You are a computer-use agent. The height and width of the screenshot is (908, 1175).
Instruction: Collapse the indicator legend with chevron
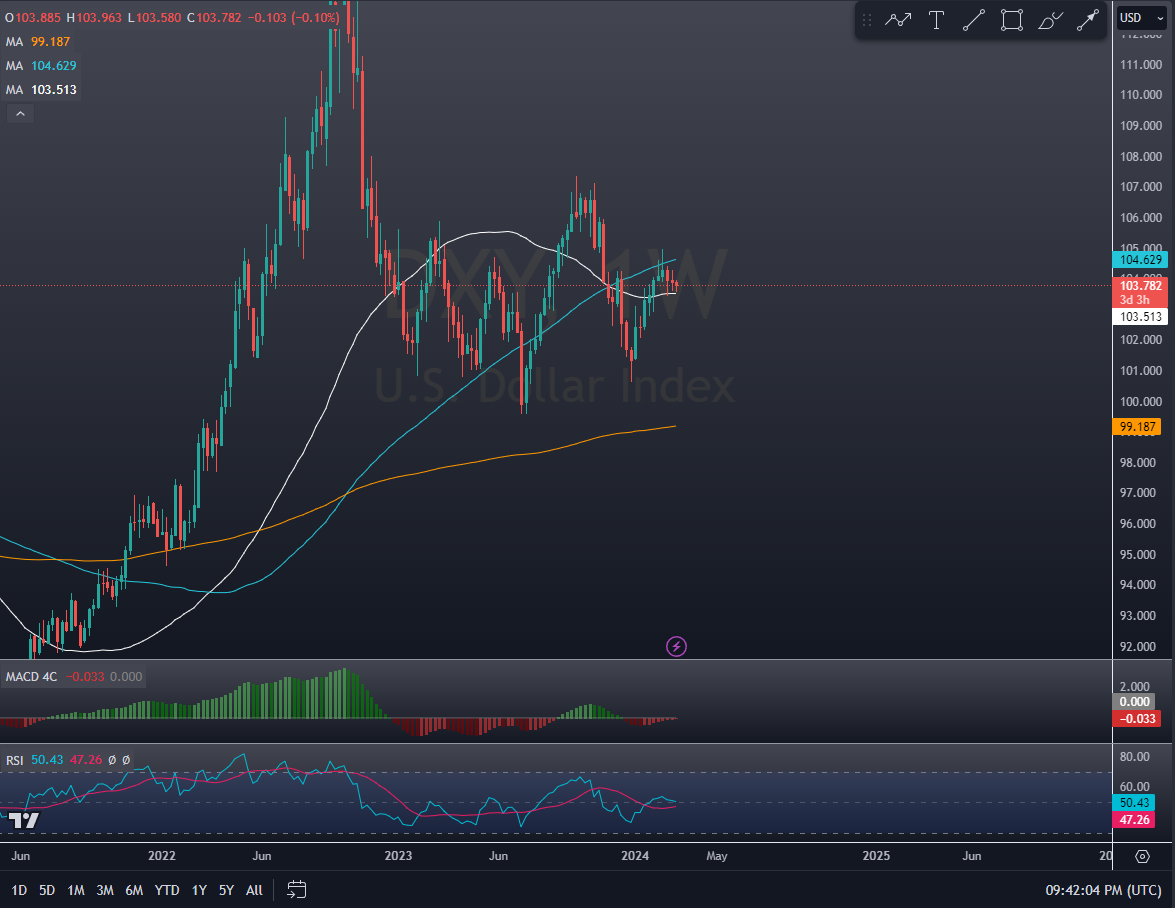[20, 114]
